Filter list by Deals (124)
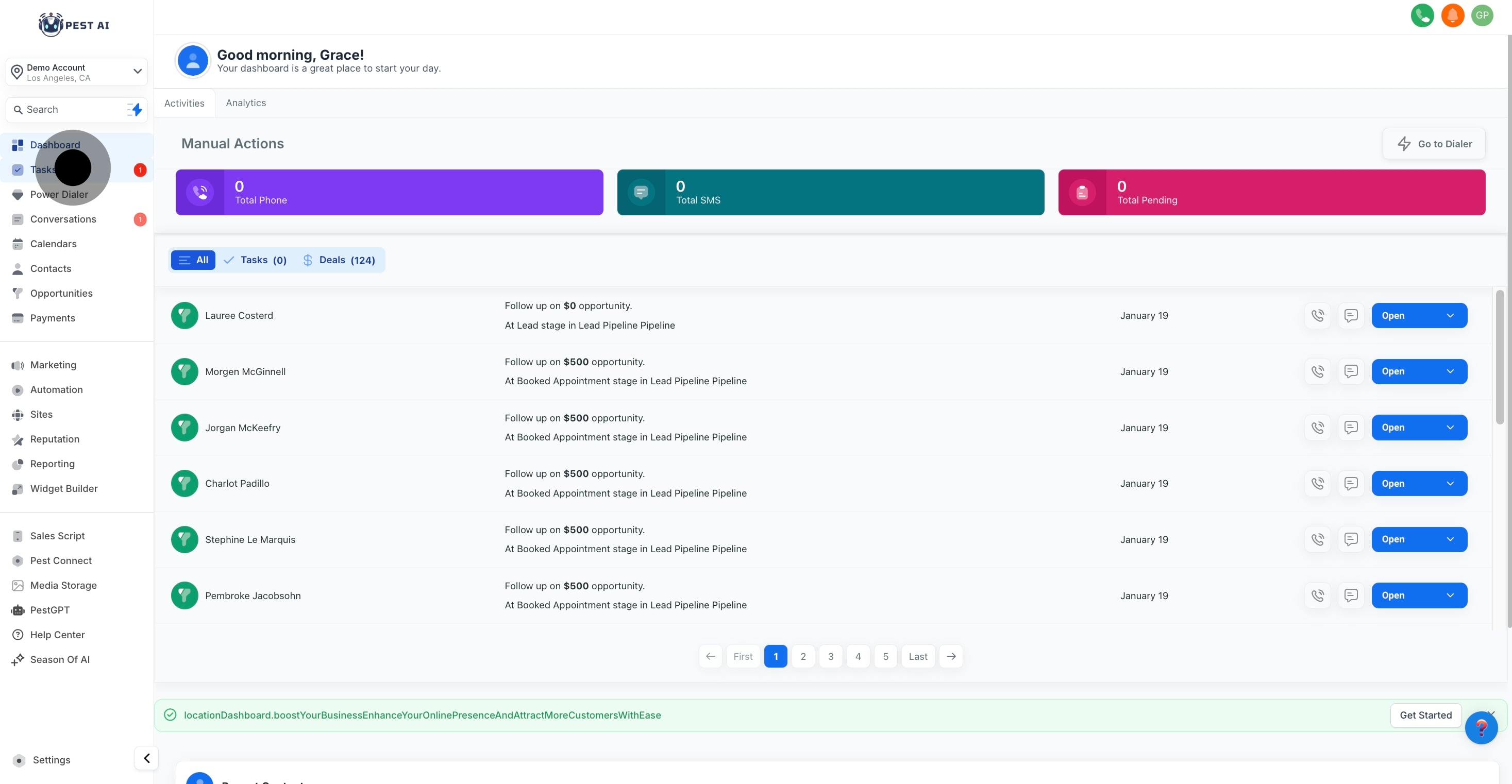Viewport: 1512px width, 784px height. [339, 260]
